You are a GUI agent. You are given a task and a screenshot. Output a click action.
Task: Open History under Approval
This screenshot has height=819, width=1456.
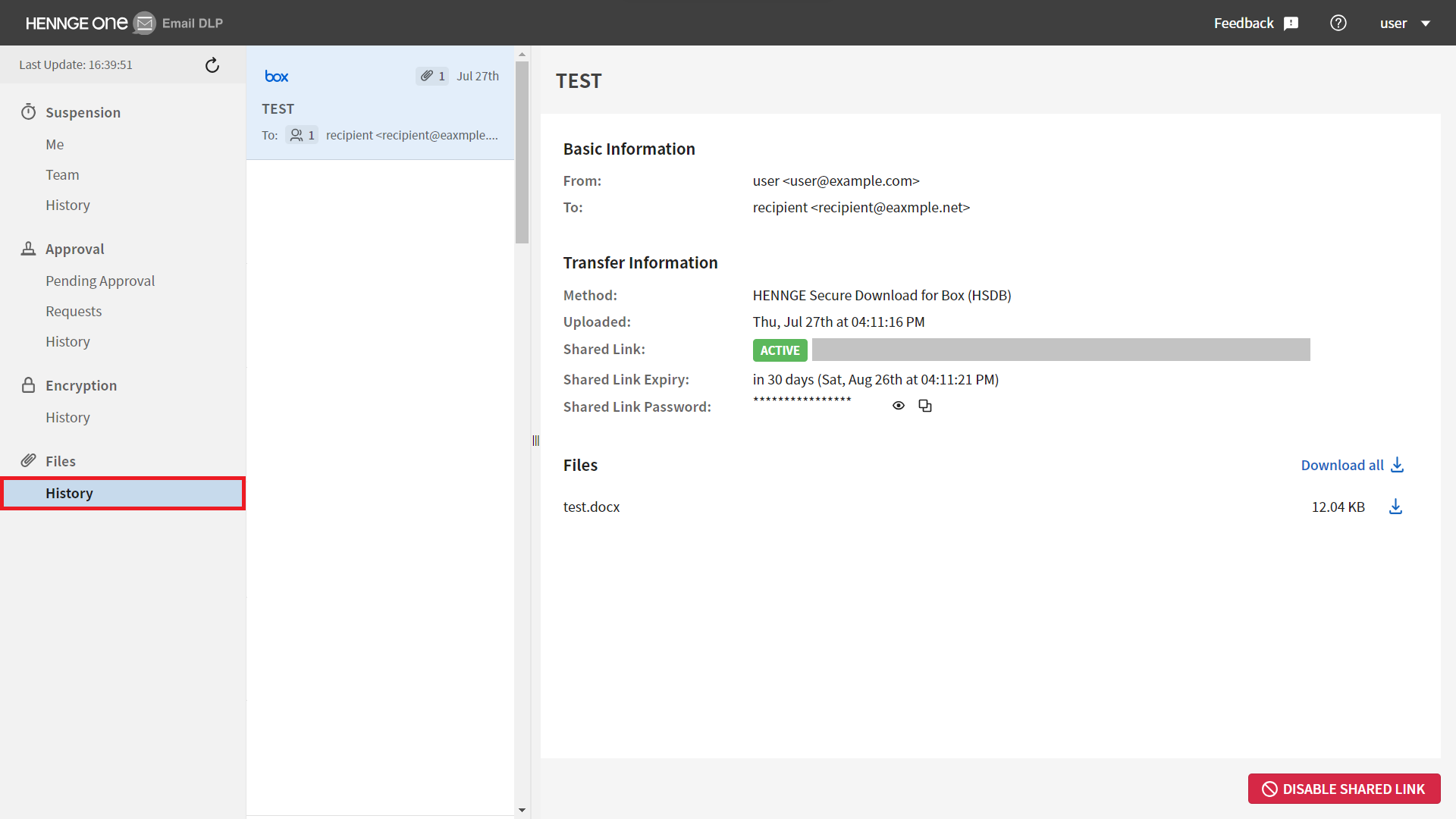point(67,341)
